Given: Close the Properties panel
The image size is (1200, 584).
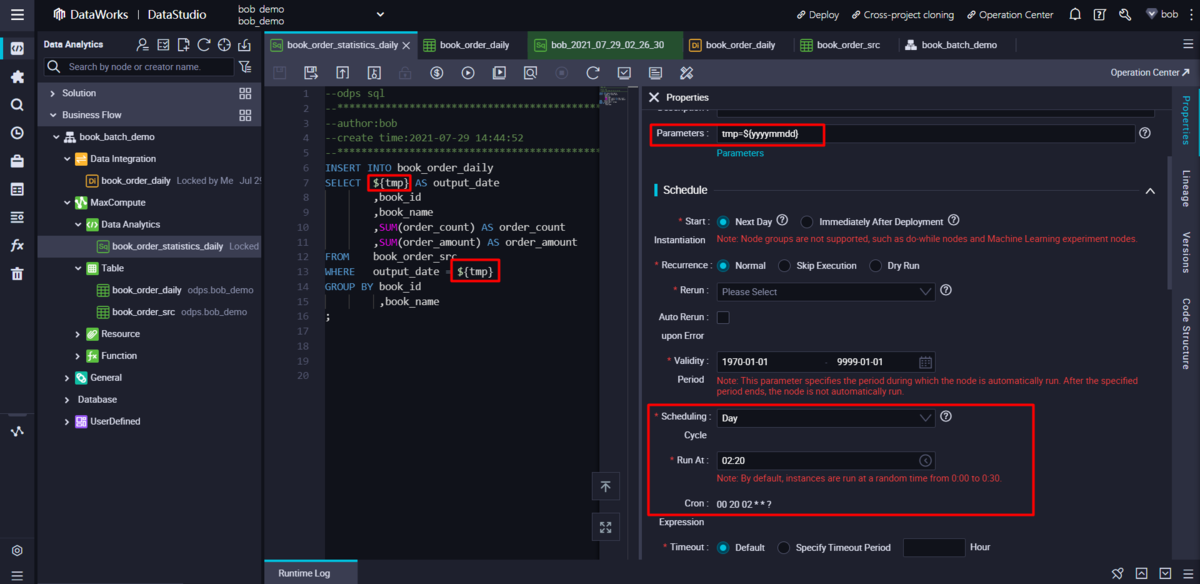Looking at the screenshot, I should (654, 97).
